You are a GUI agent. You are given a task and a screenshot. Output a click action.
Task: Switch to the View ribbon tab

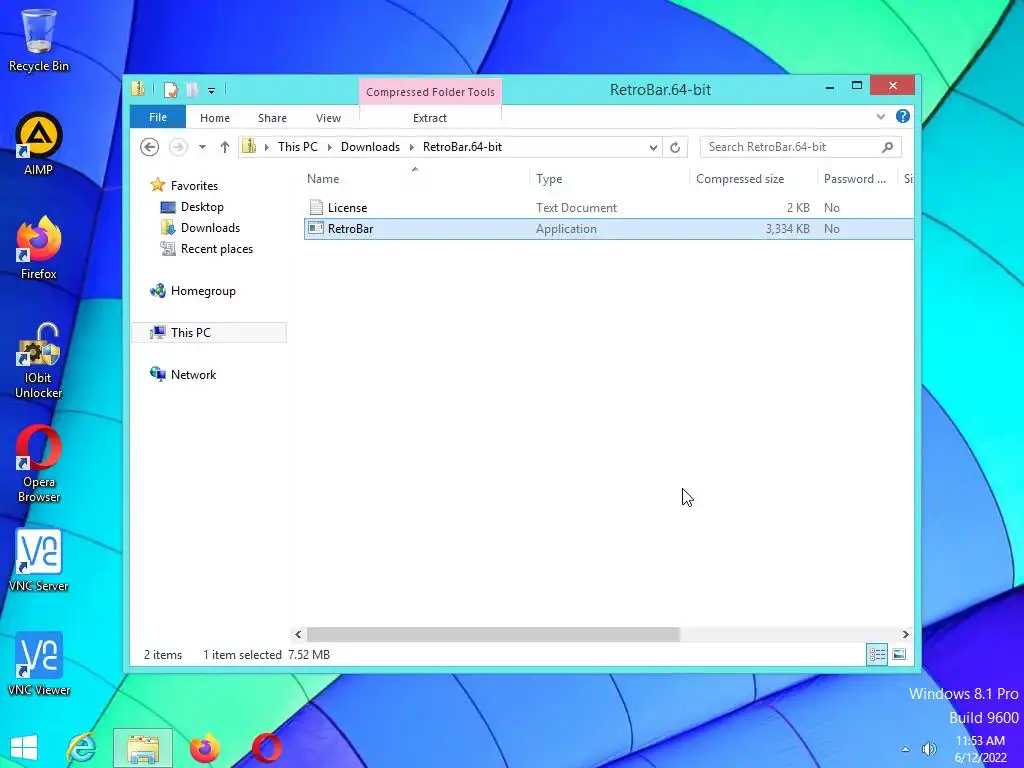click(328, 118)
